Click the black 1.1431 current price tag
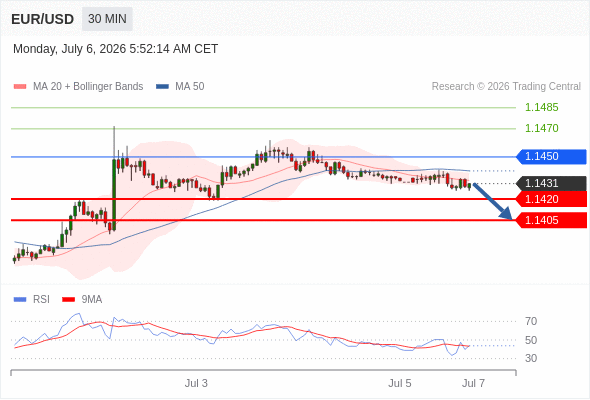 (x=551, y=184)
